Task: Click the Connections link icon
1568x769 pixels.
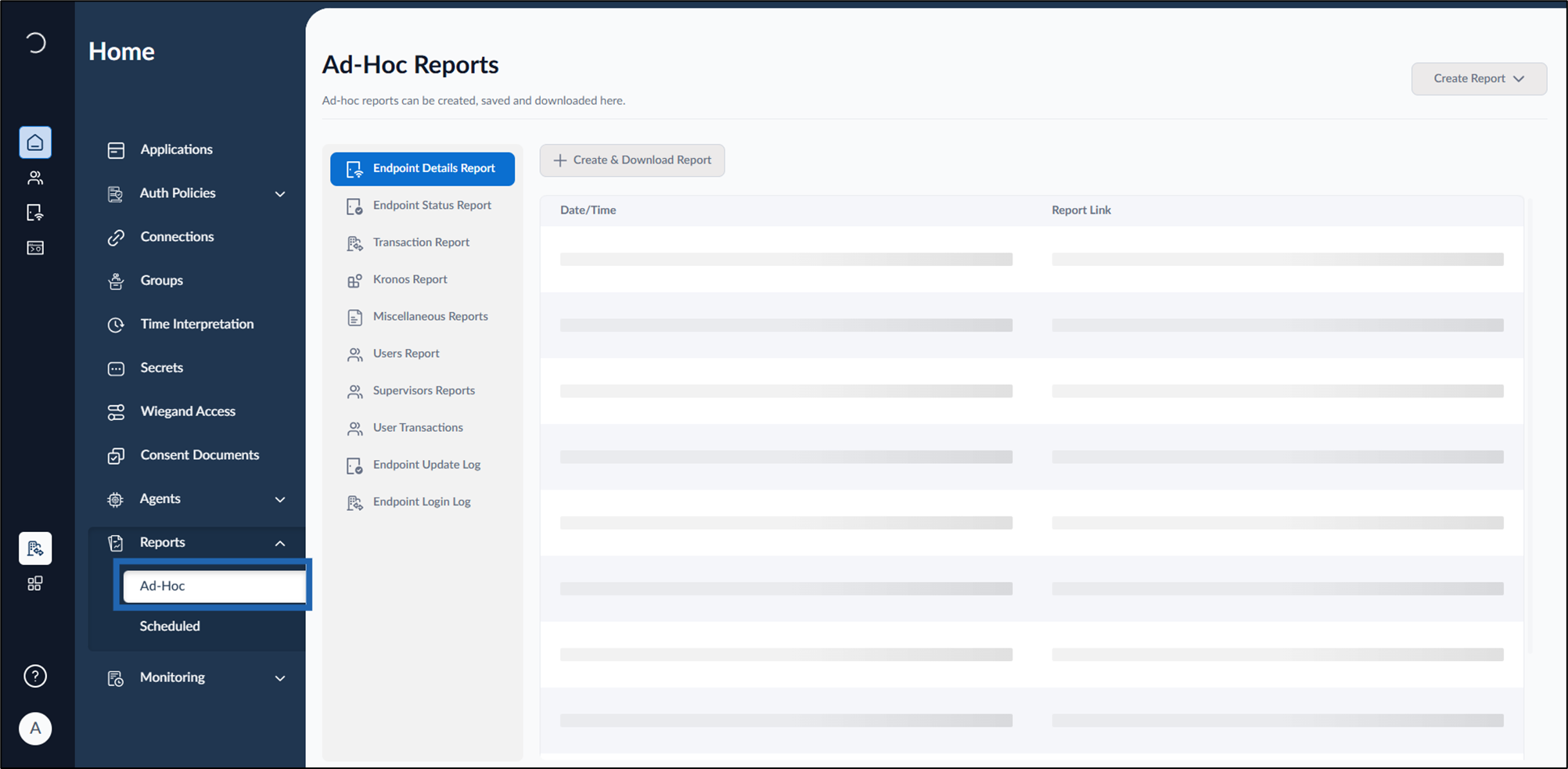Action: point(116,238)
